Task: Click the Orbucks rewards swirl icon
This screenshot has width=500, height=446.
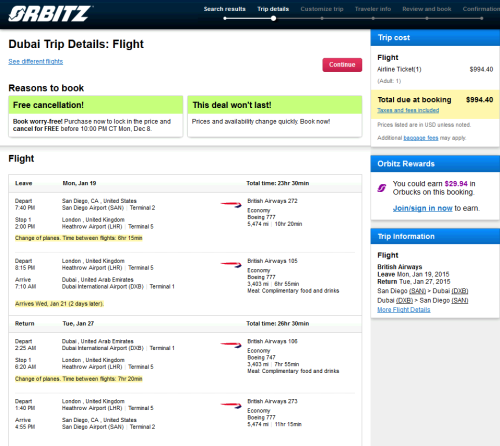Action: point(382,188)
